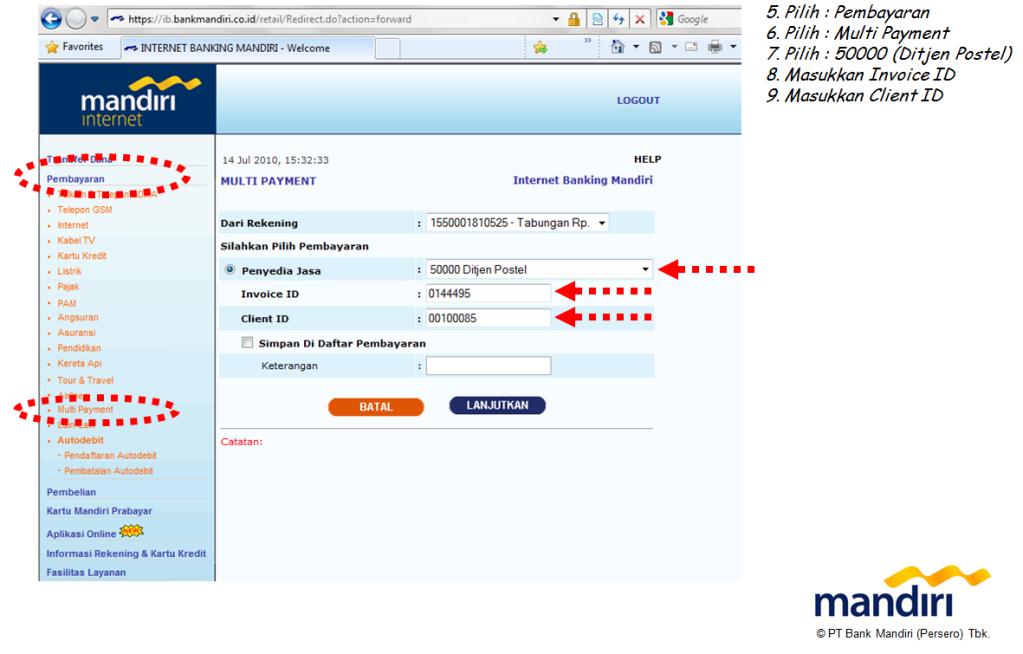Select Asuransi payment option
This screenshot has height=654, width=1023.
click(x=76, y=333)
